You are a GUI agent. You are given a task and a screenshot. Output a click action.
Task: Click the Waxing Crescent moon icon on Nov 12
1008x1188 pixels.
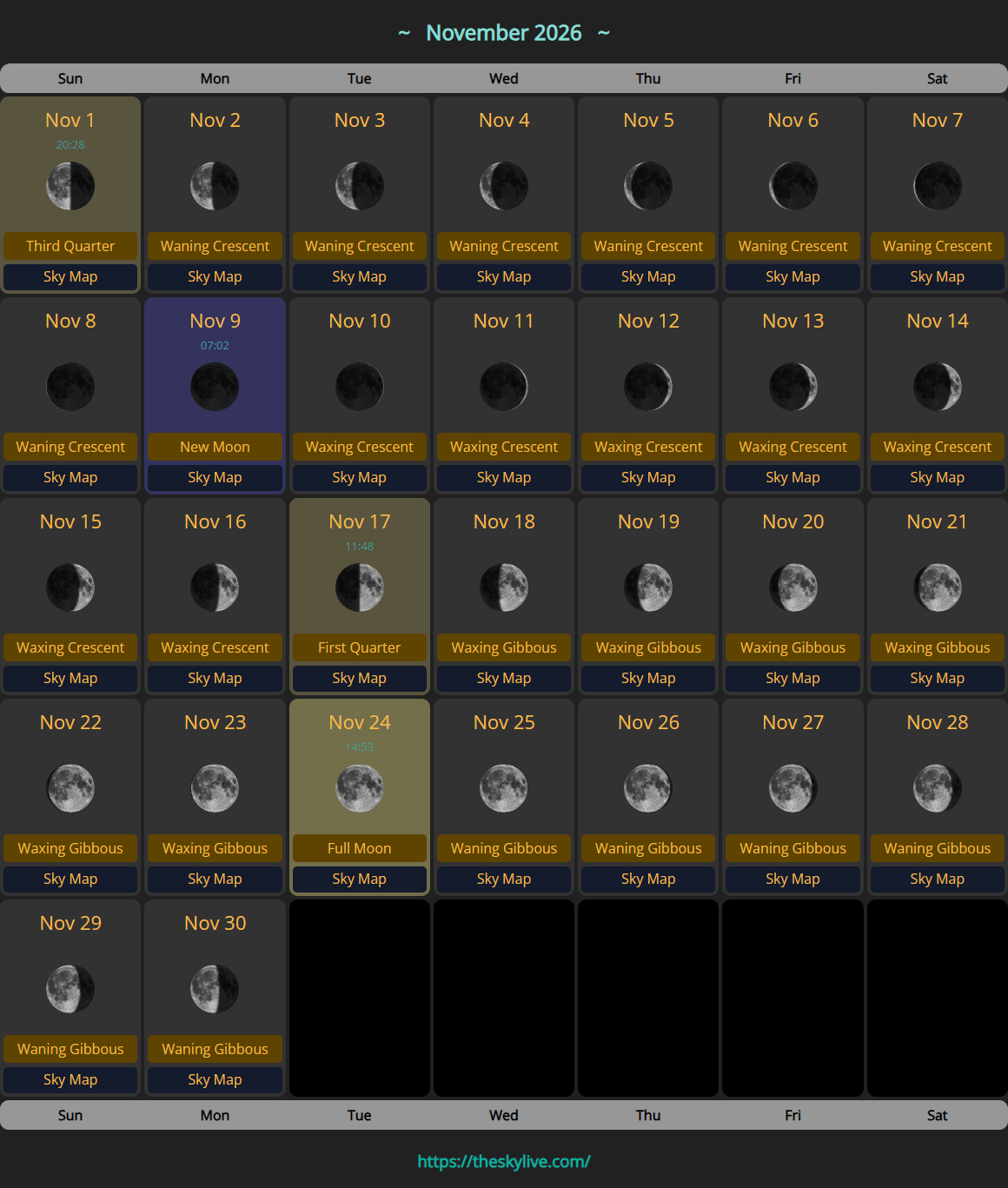coord(648,387)
